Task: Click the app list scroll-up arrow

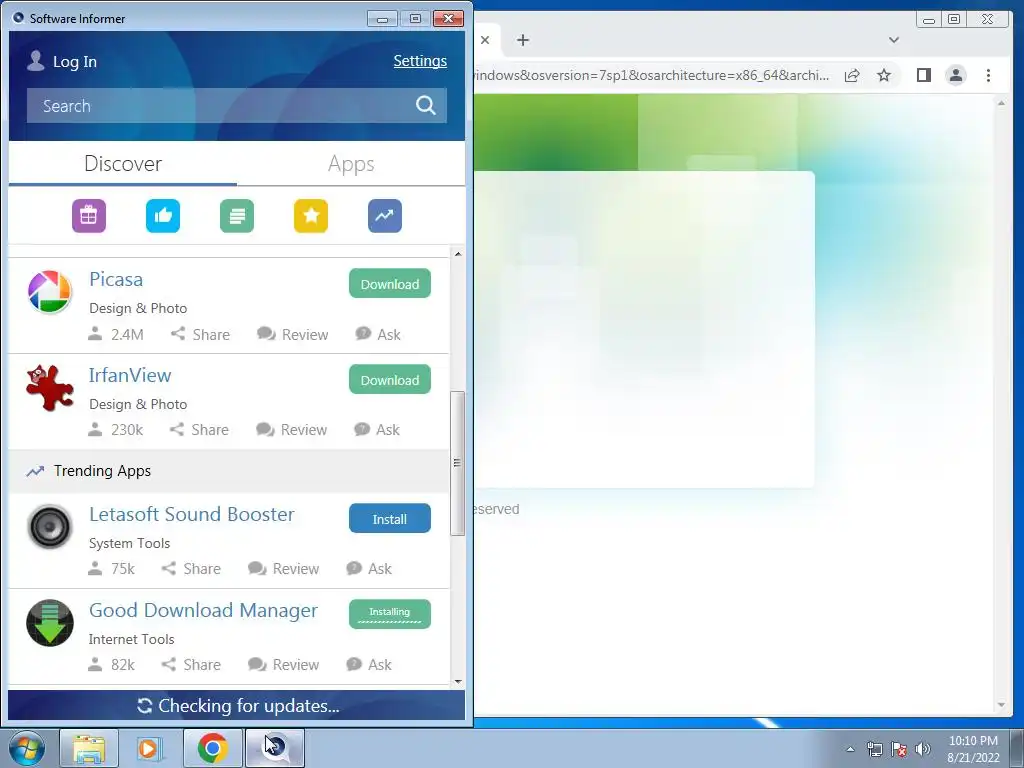Action: click(x=458, y=253)
